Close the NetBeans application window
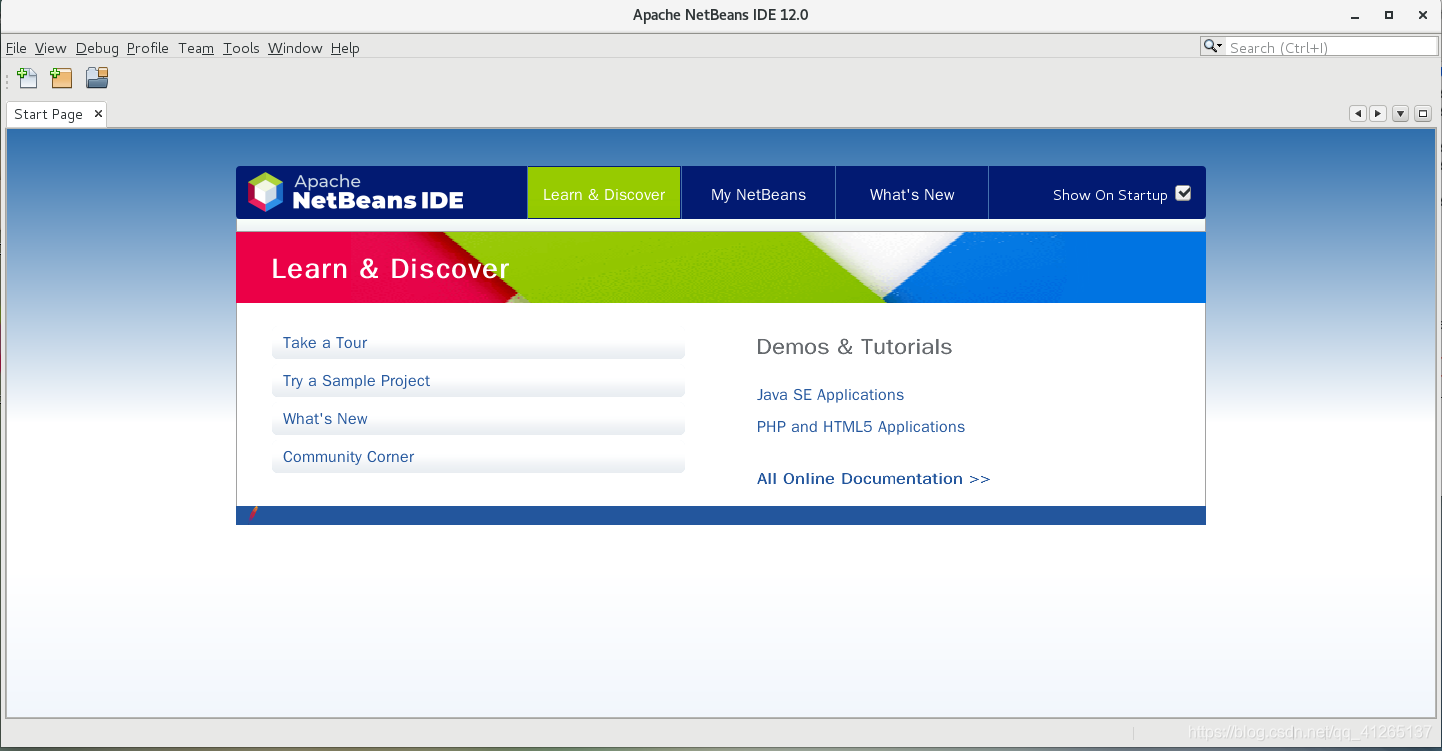The image size is (1442, 751). (1421, 15)
